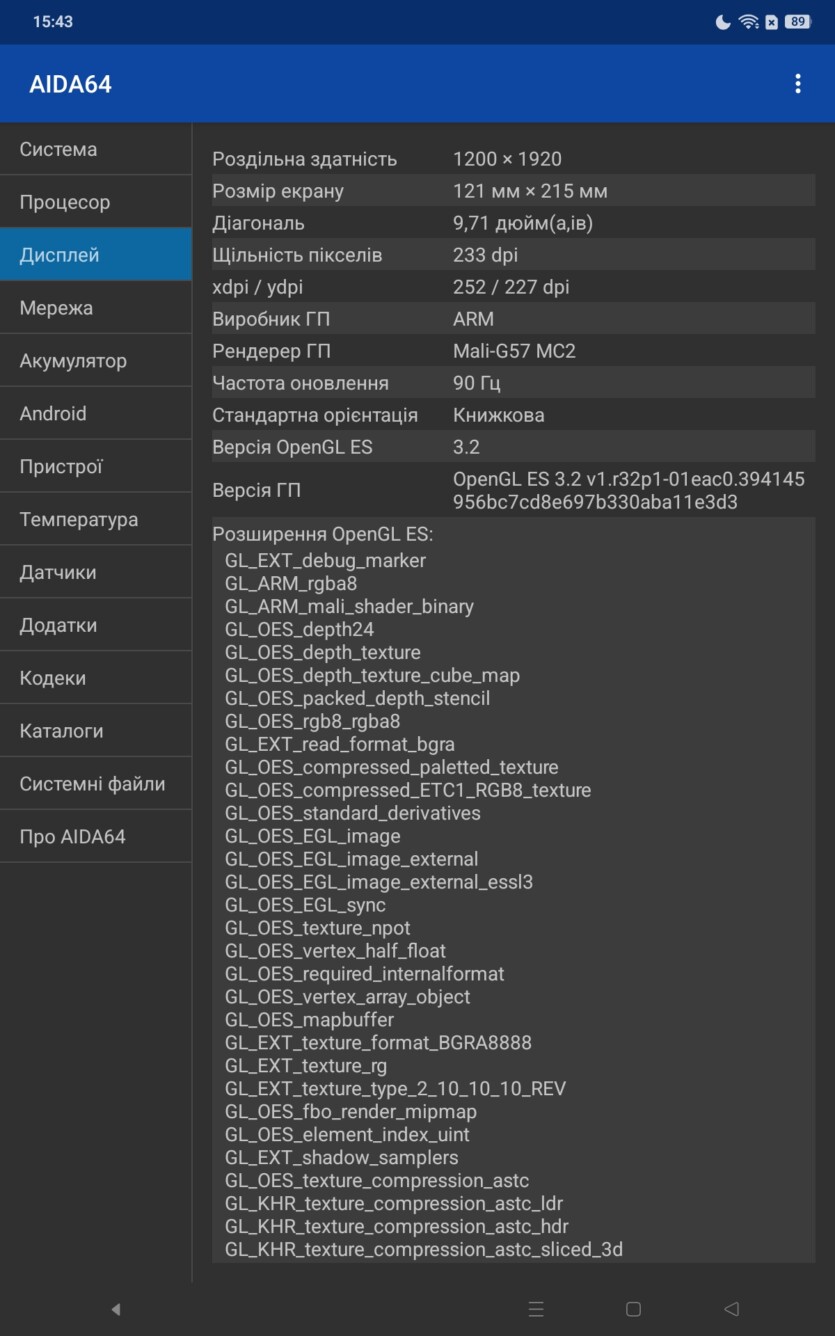Select the Версія OpenGL ES 3.2 row
The height and width of the screenshot is (1336, 835).
513,447
